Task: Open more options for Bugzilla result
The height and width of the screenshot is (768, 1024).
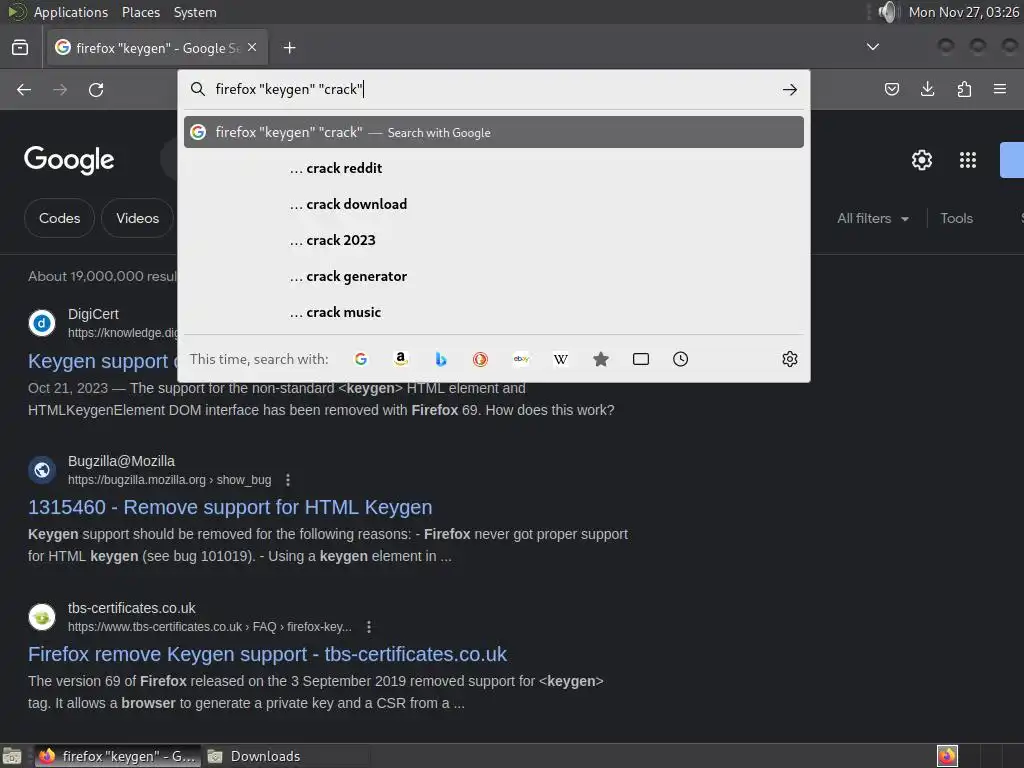Action: [x=288, y=480]
